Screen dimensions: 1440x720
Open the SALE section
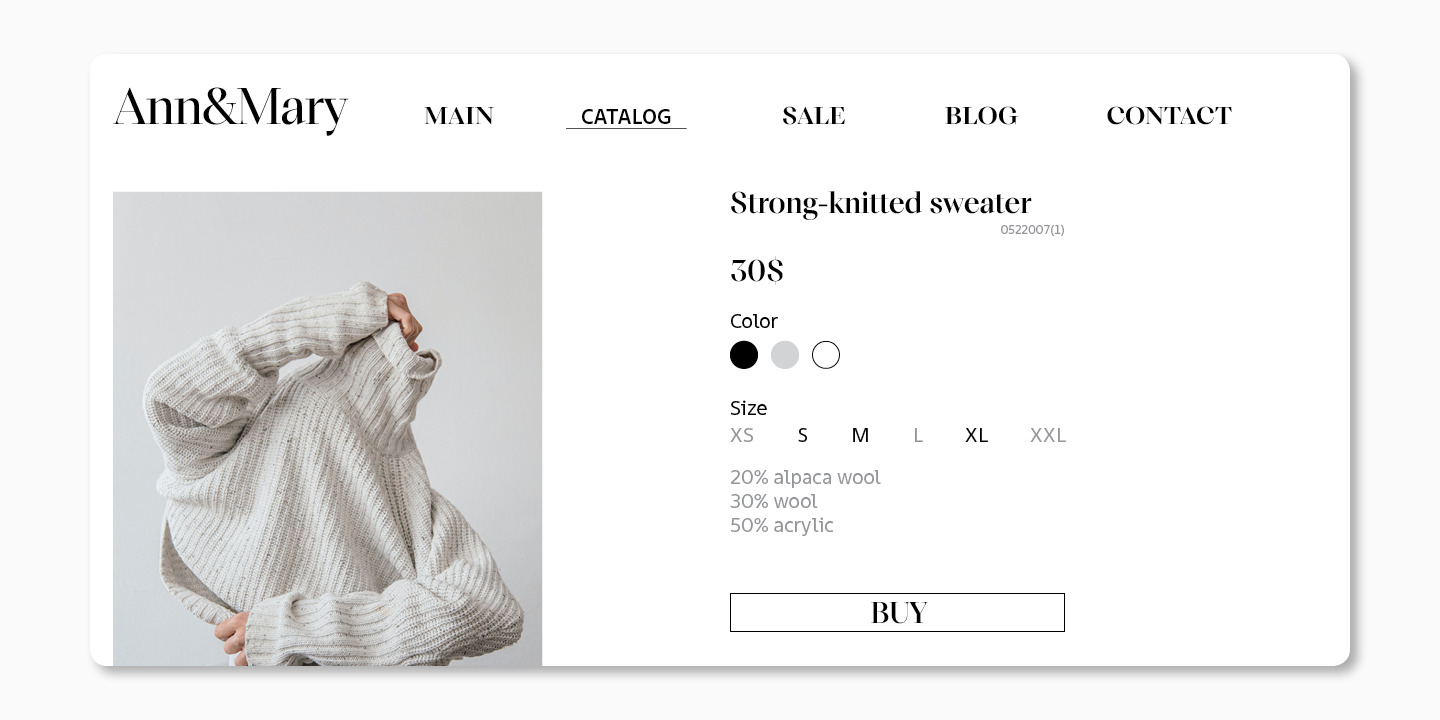click(x=813, y=116)
